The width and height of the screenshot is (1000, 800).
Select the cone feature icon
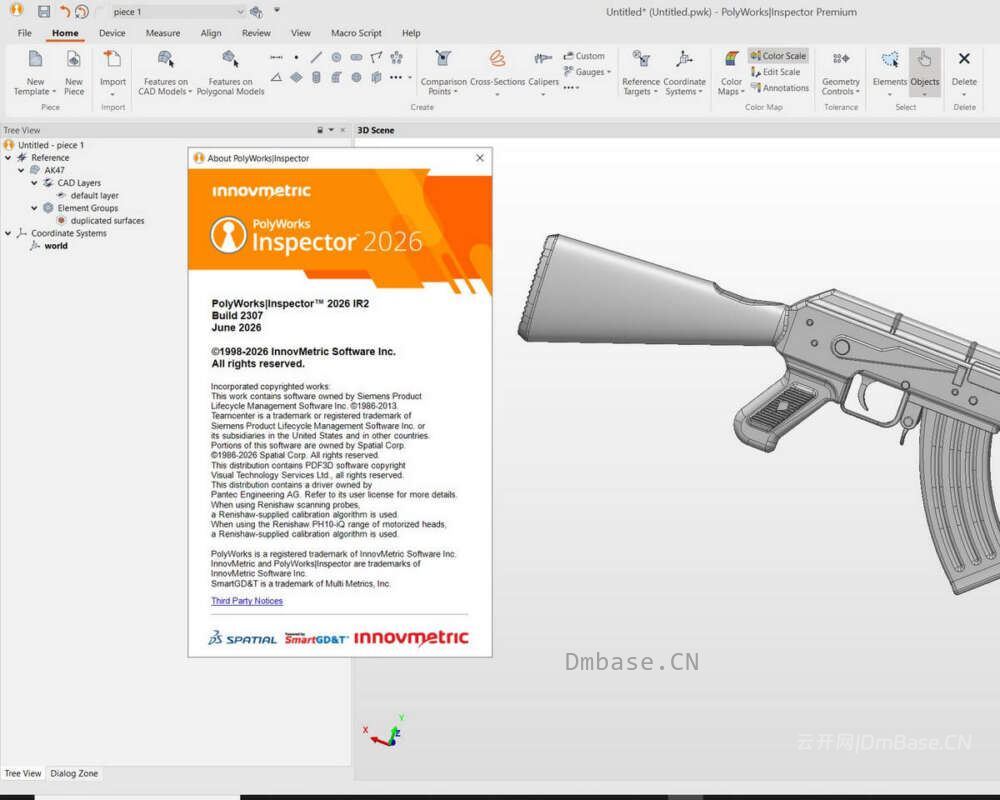tap(336, 77)
